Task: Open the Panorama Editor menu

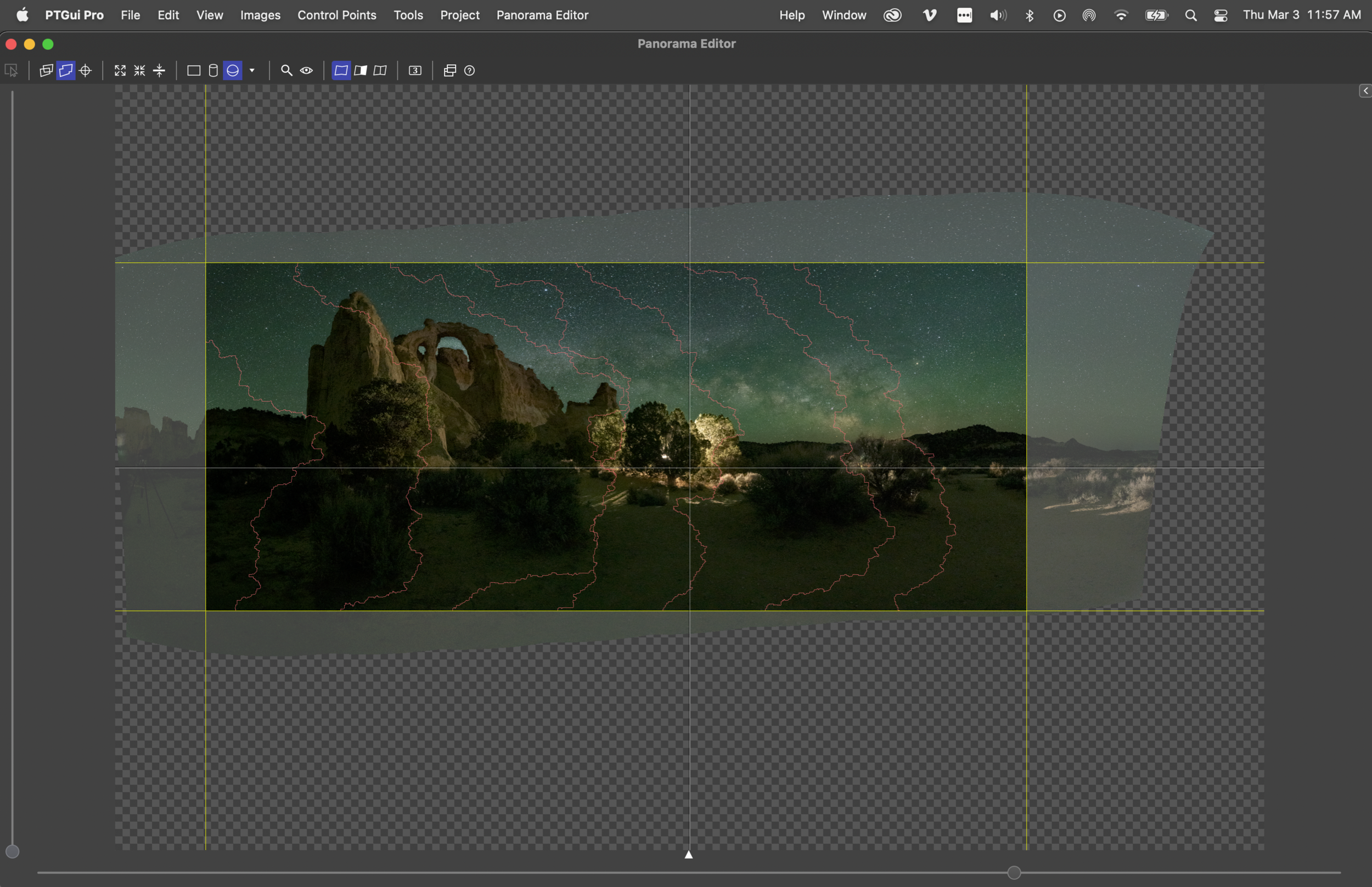Action: coord(542,15)
